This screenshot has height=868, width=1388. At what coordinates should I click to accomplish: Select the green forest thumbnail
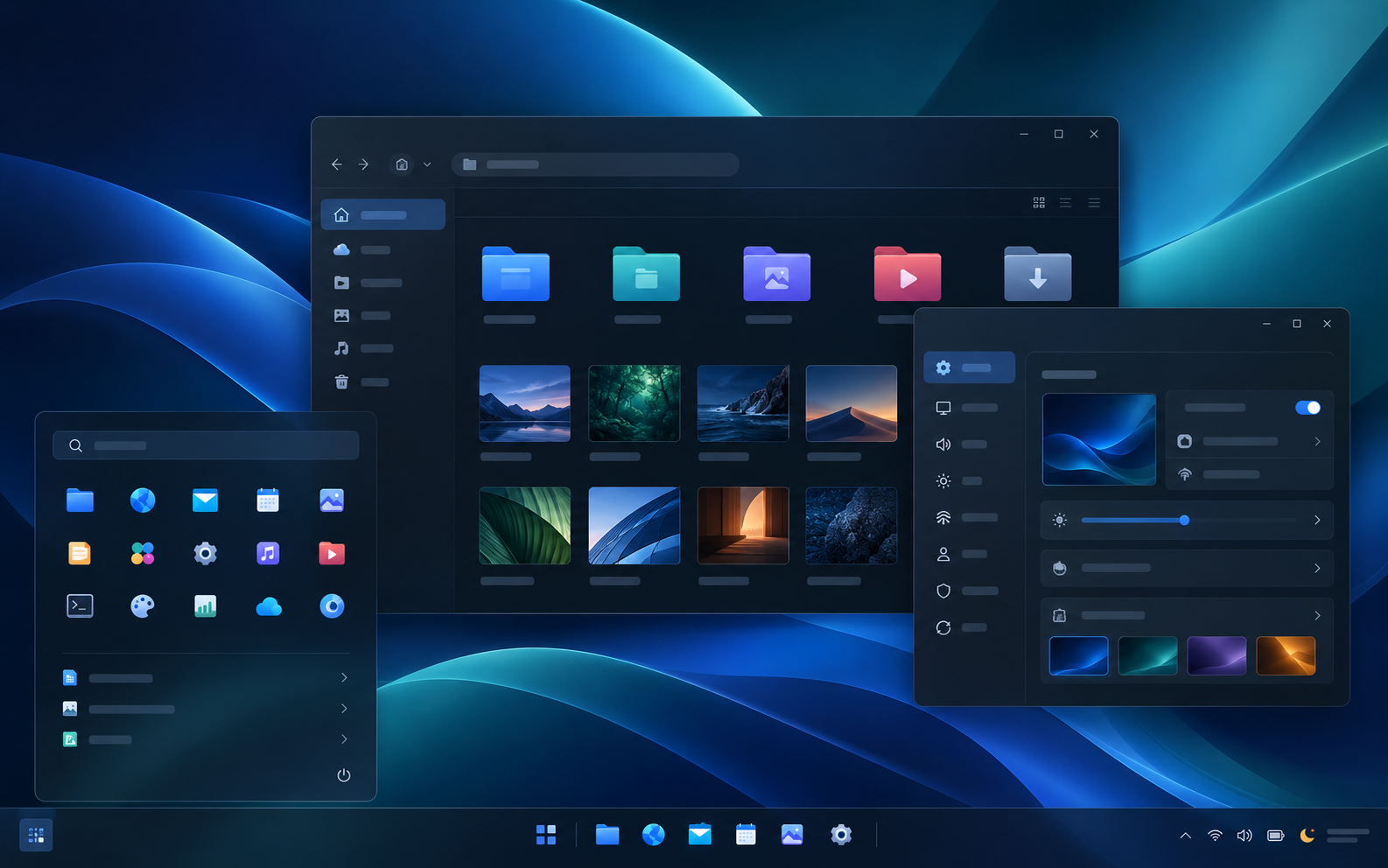634,403
